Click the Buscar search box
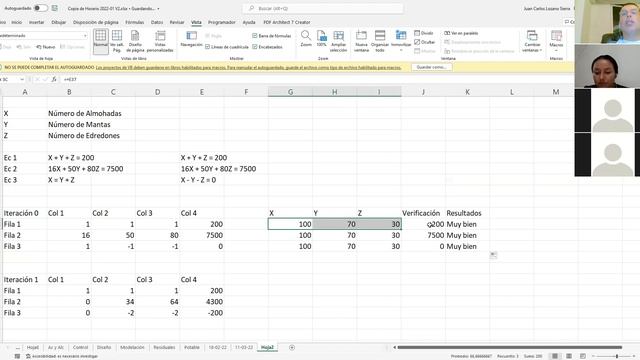This screenshot has width=640, height=360. point(323,8)
